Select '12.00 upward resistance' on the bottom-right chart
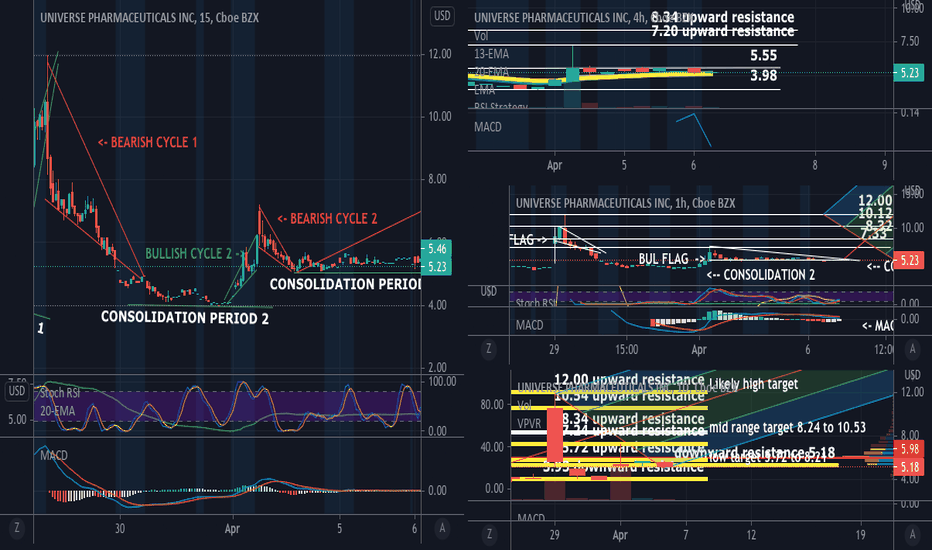 (629, 379)
